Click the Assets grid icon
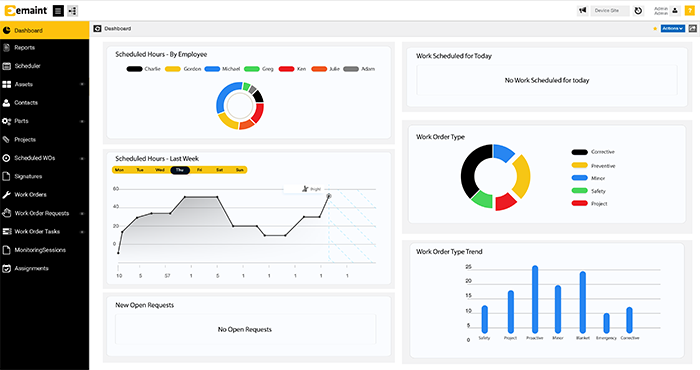700x370 pixels. tap(6, 84)
